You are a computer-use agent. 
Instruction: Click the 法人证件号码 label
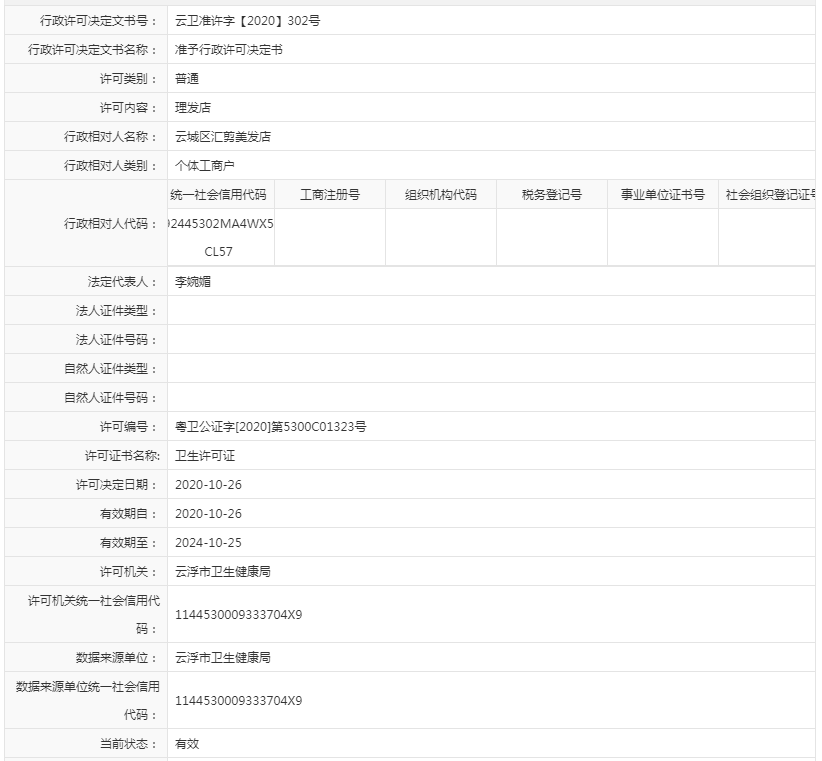117,340
